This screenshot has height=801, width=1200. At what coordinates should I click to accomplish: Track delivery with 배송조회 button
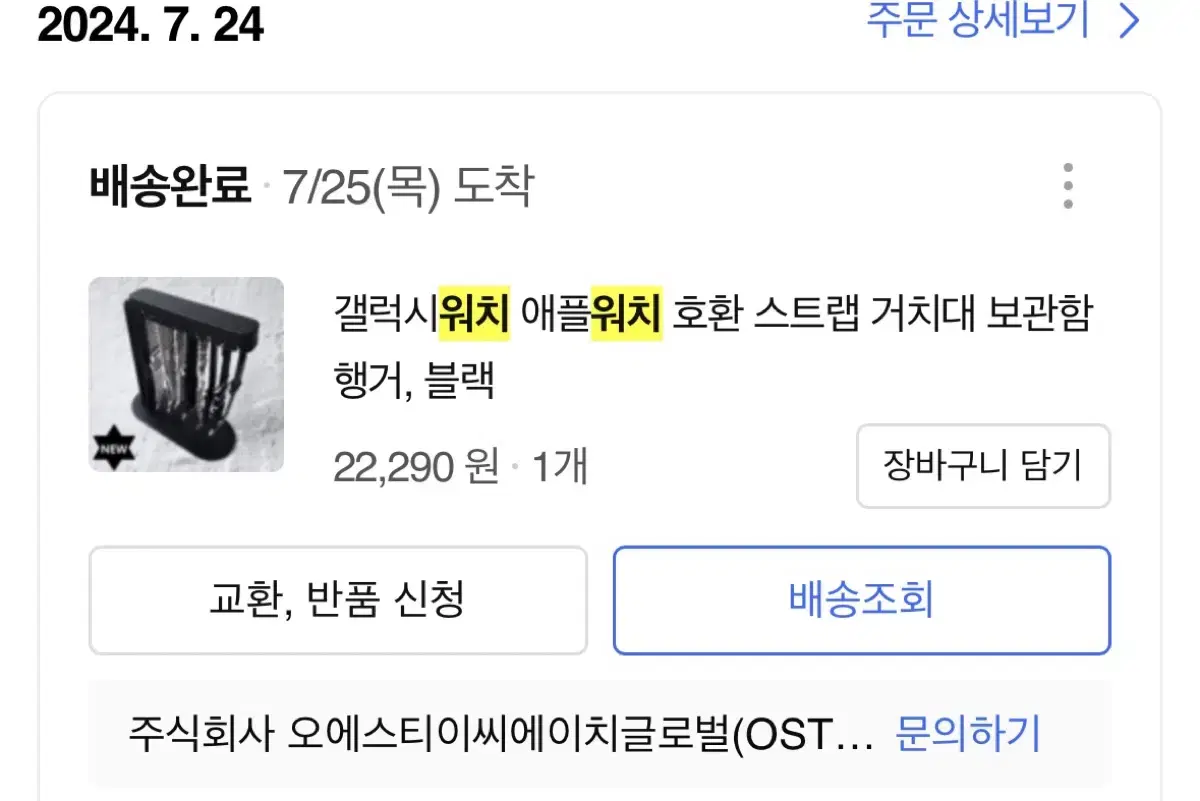coord(861,600)
